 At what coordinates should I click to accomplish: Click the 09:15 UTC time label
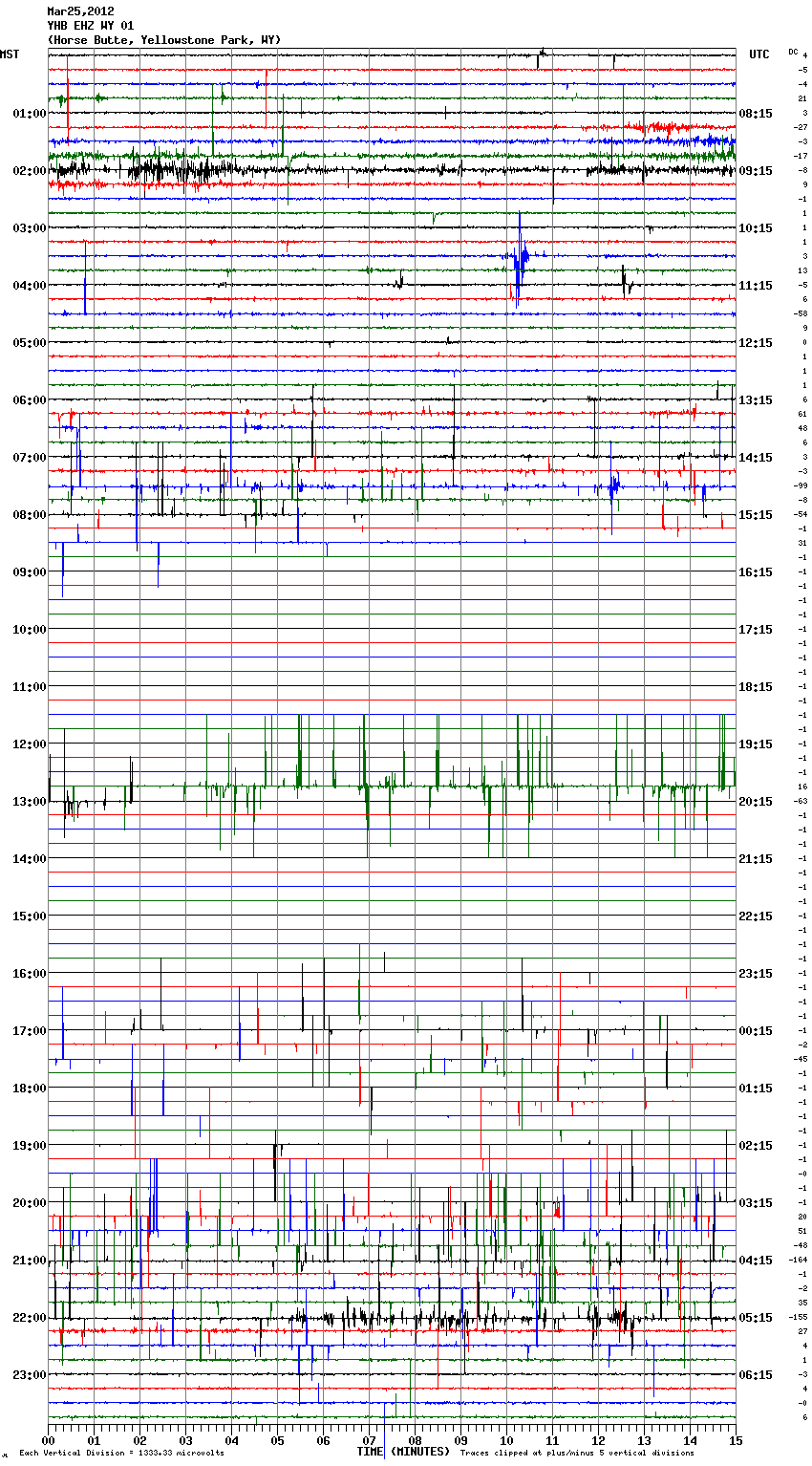click(756, 170)
